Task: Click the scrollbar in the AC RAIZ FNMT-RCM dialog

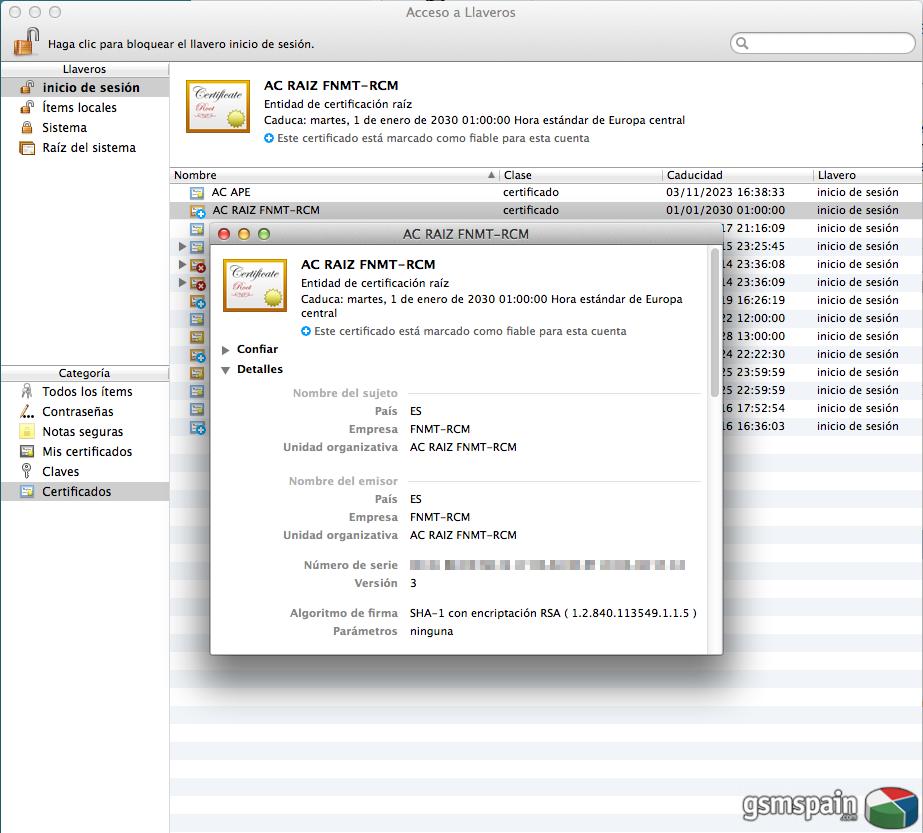Action: click(x=715, y=323)
